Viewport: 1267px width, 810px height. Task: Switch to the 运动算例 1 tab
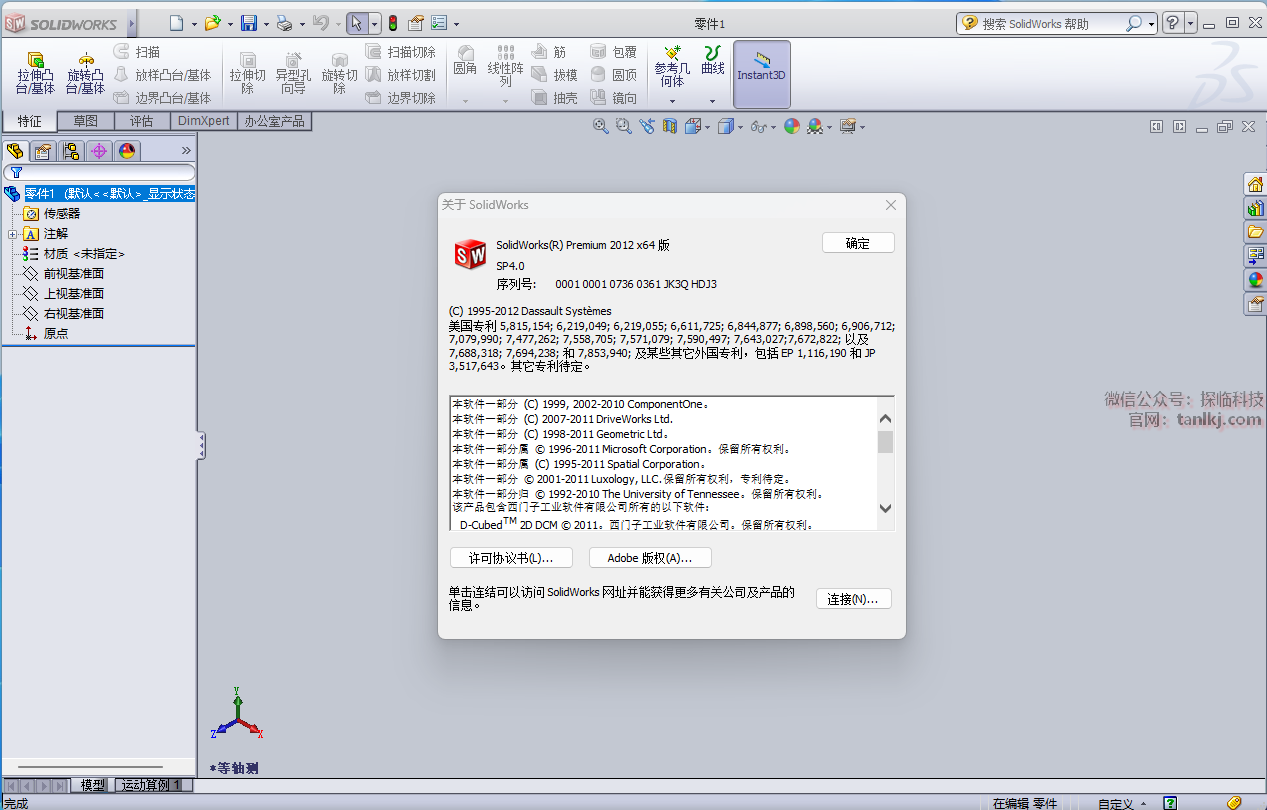click(152, 786)
